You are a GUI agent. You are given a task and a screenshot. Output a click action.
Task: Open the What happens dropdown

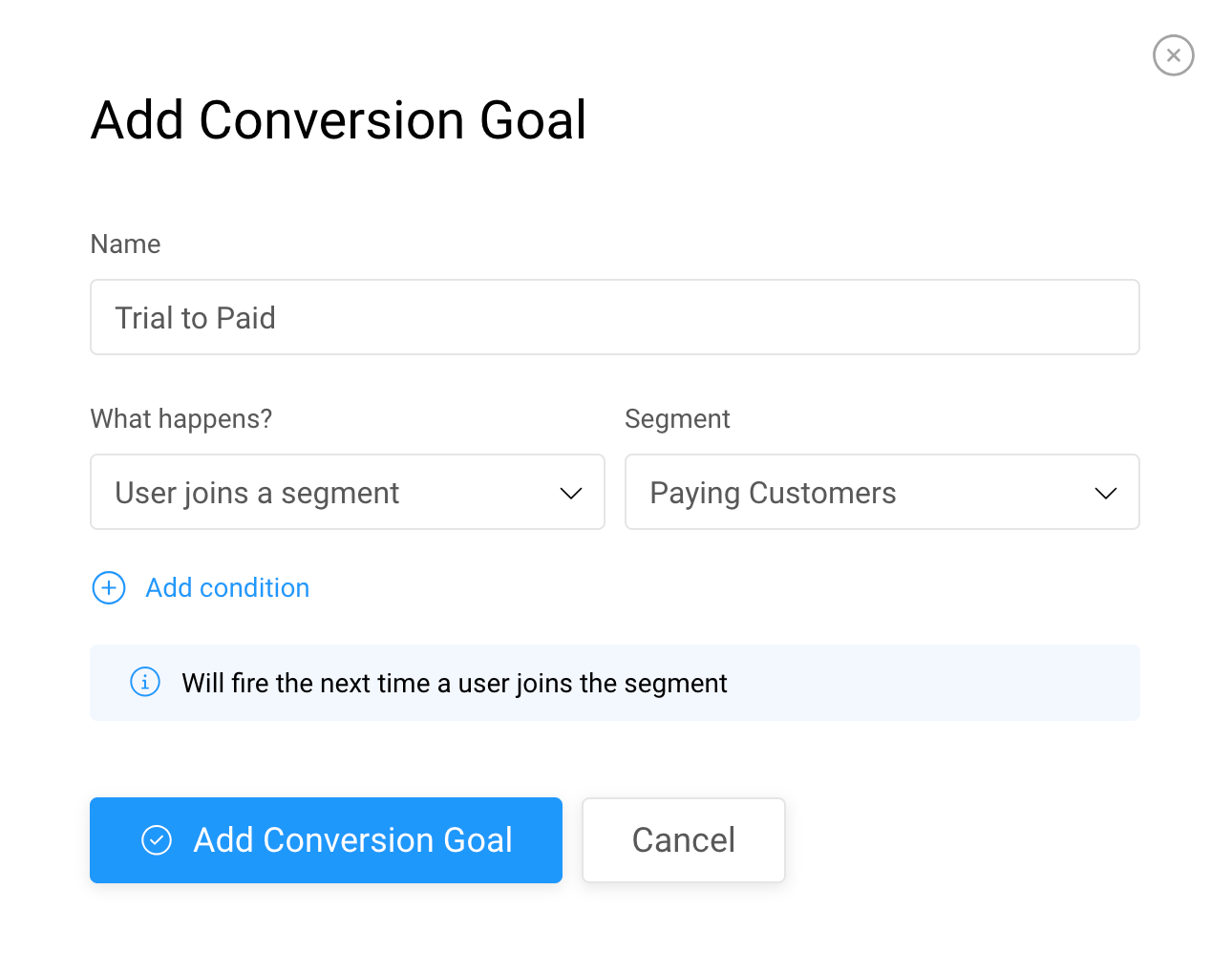click(348, 492)
